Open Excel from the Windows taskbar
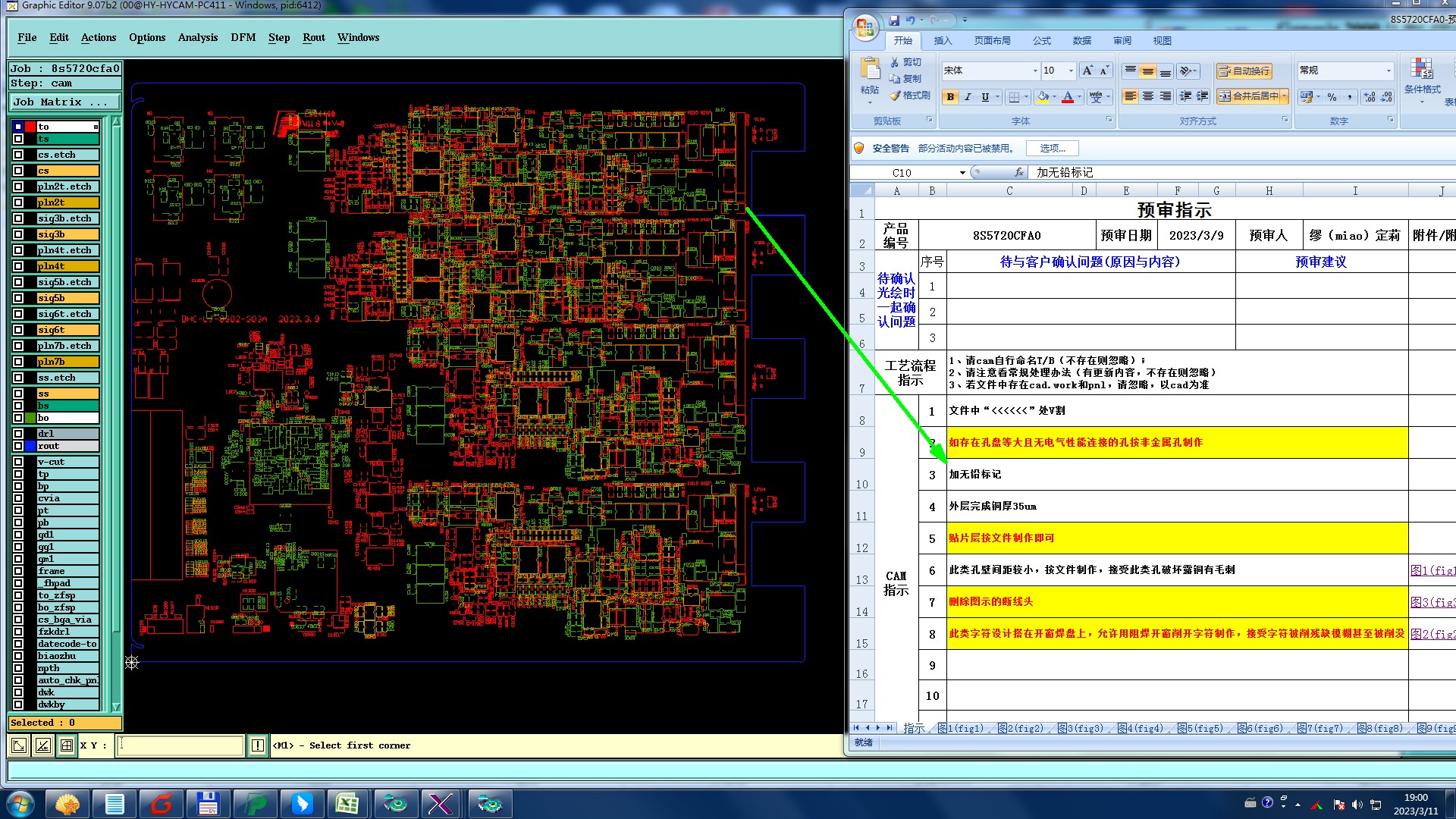1456x819 pixels. tap(347, 804)
